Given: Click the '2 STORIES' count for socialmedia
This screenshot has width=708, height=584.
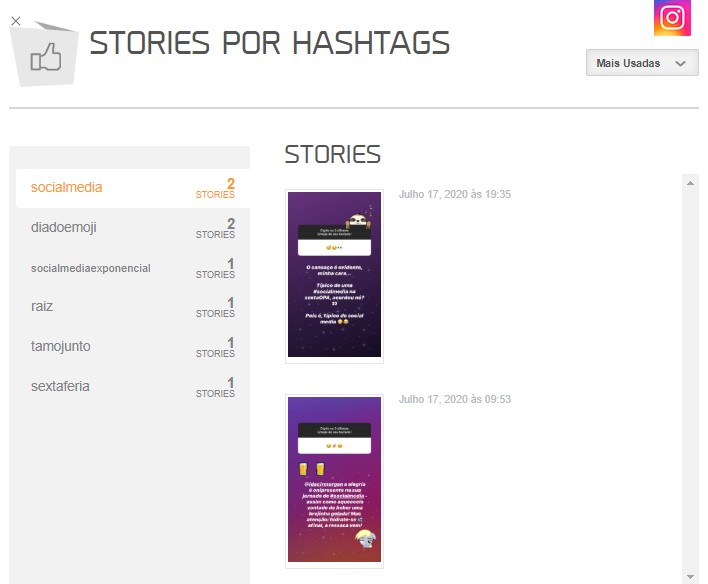Looking at the screenshot, I should pos(215,188).
